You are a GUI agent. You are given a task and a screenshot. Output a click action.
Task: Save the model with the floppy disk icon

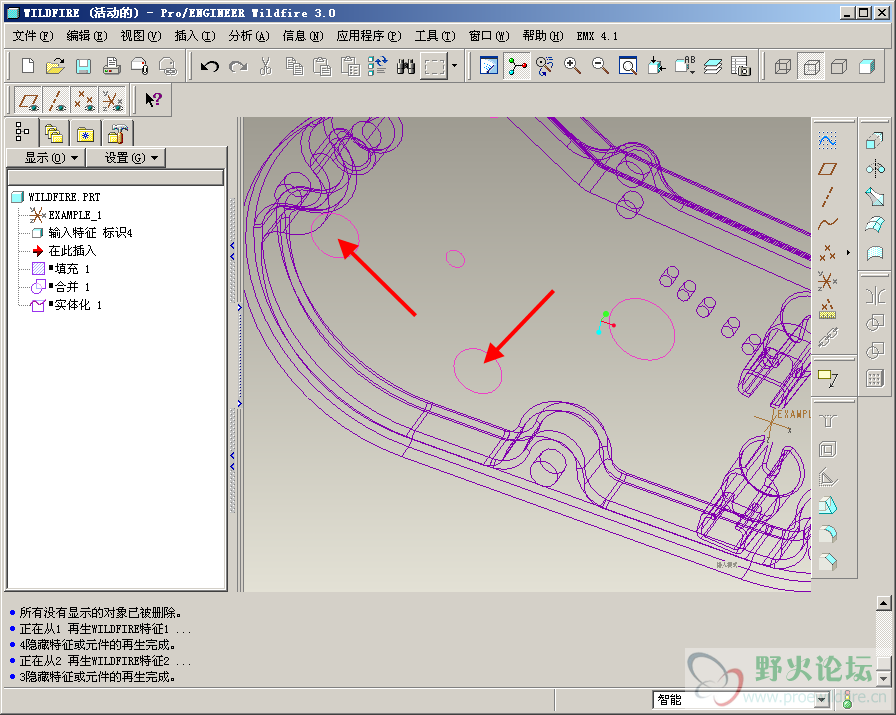pos(83,66)
